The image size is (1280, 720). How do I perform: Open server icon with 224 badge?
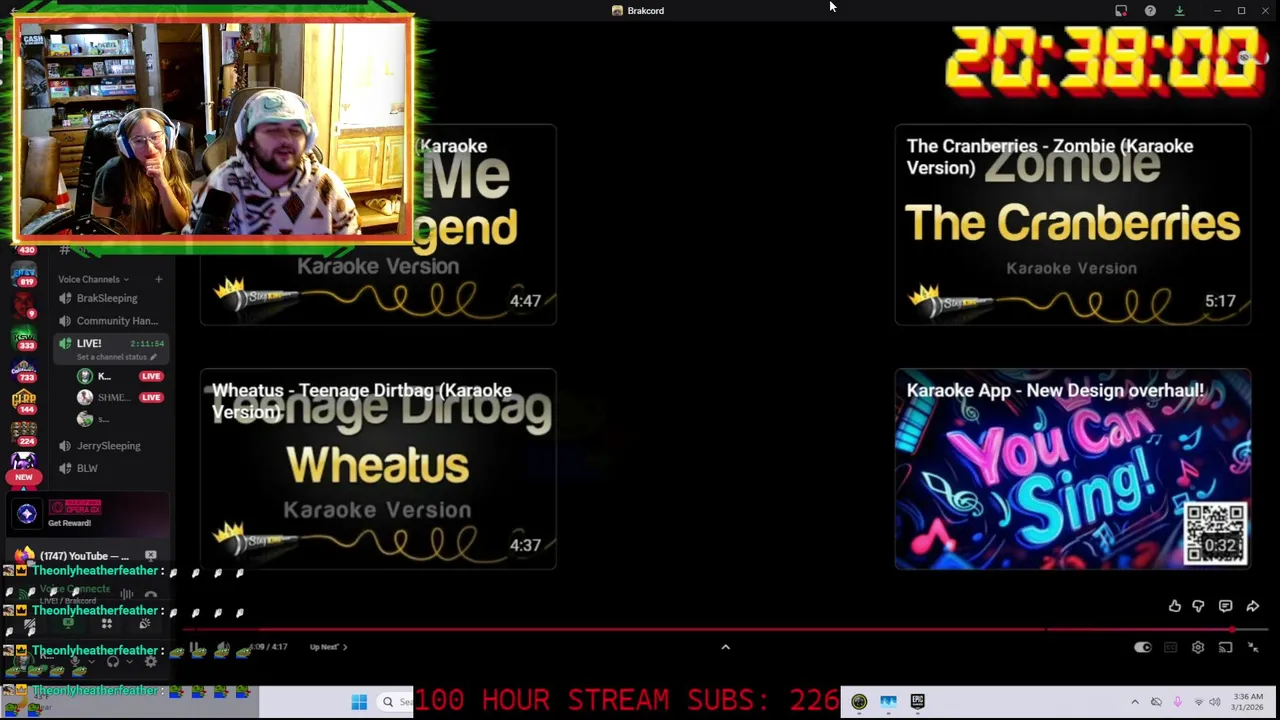24,434
